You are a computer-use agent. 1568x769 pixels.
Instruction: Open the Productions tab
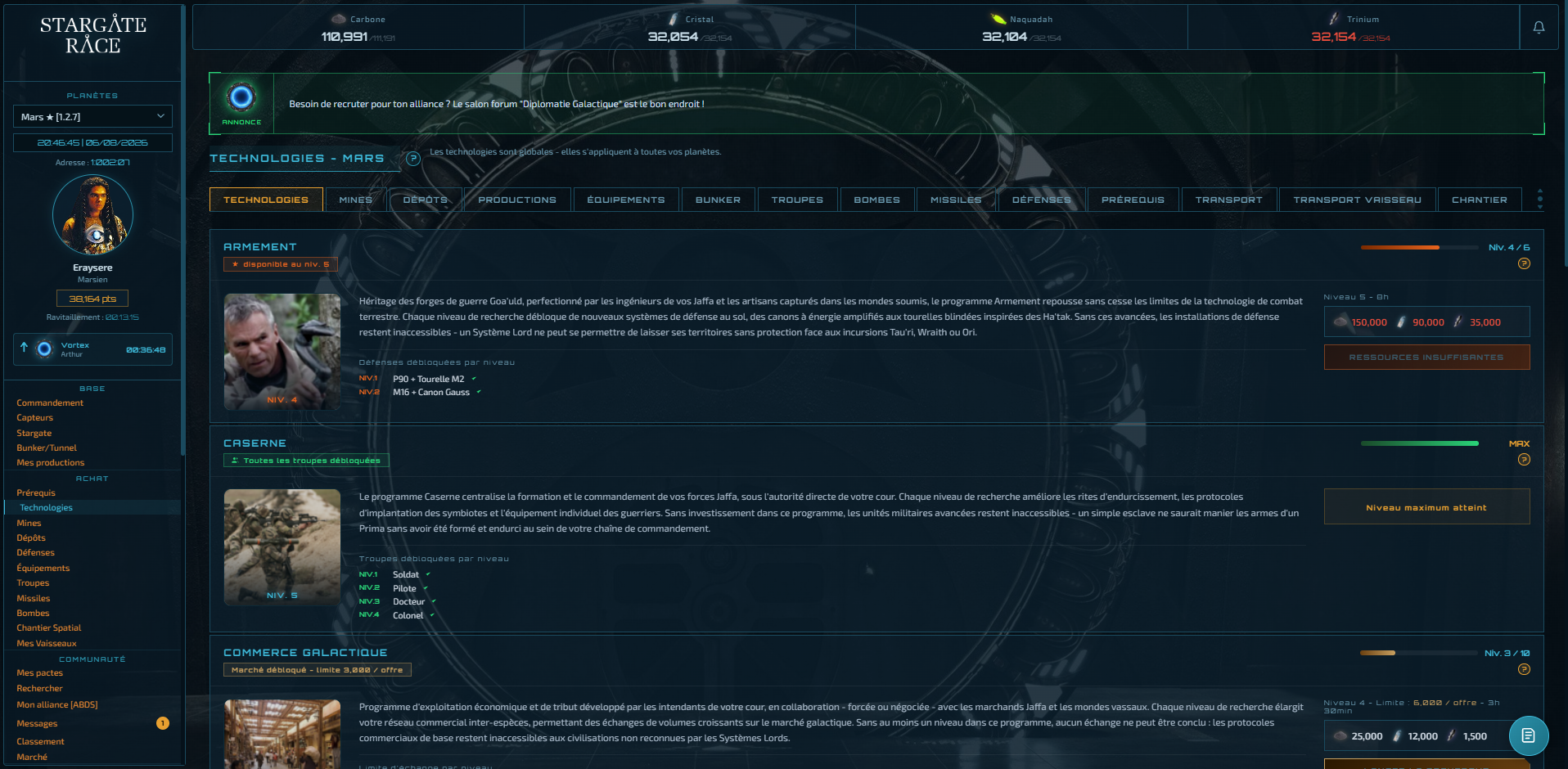517,200
